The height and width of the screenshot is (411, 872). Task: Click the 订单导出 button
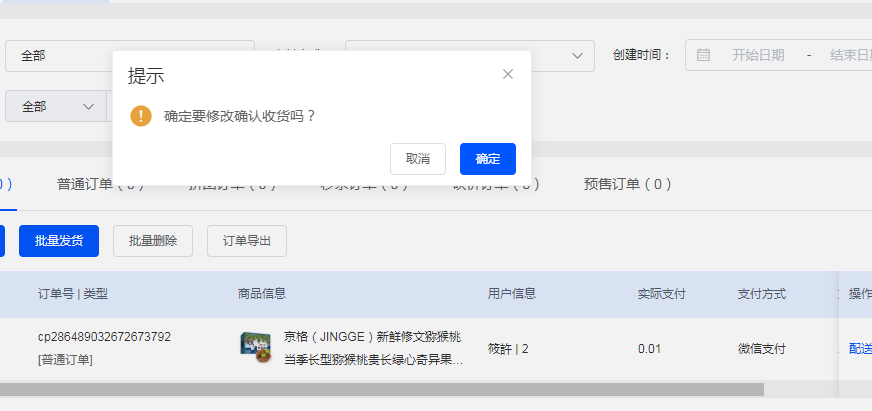pyautogui.click(x=247, y=241)
